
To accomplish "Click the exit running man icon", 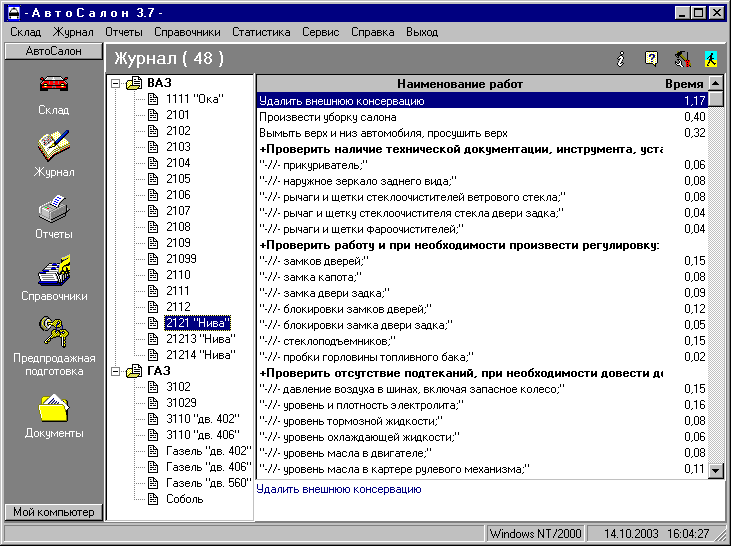I will (711, 59).
